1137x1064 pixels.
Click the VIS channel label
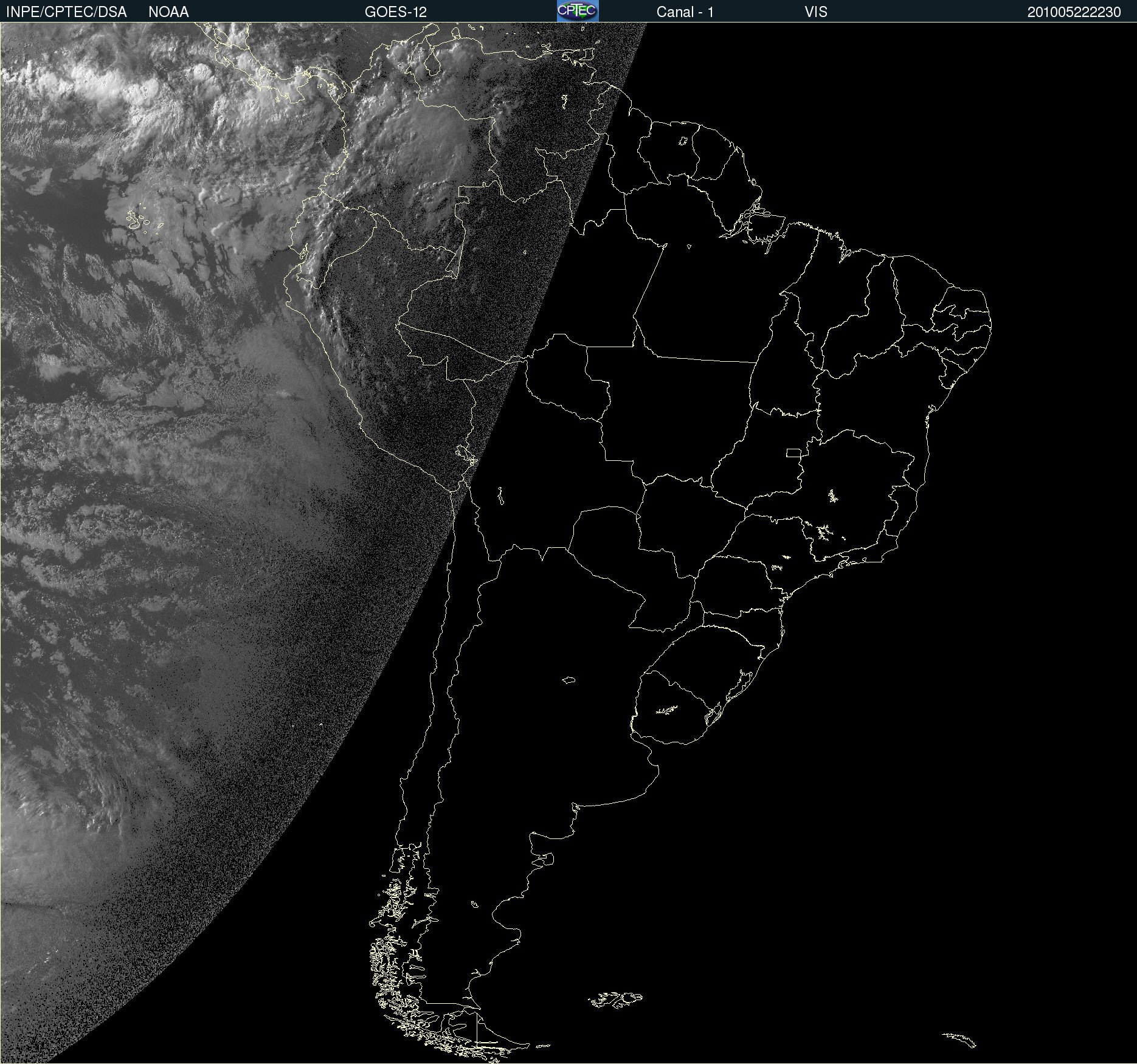tap(816, 12)
